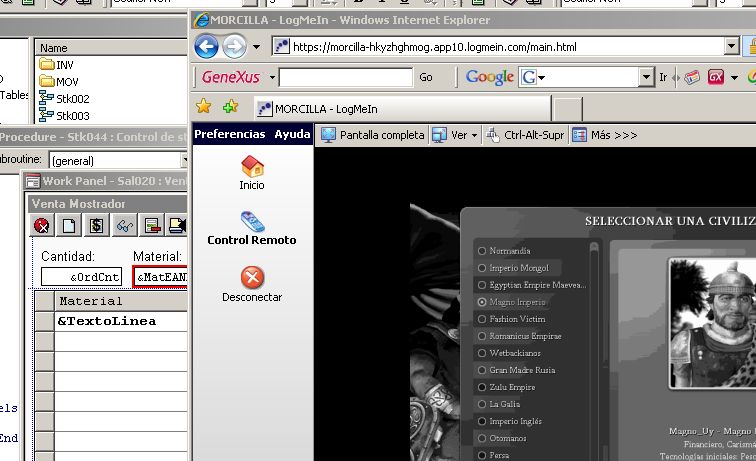Expand the address bar URL dropdown

tap(731, 46)
